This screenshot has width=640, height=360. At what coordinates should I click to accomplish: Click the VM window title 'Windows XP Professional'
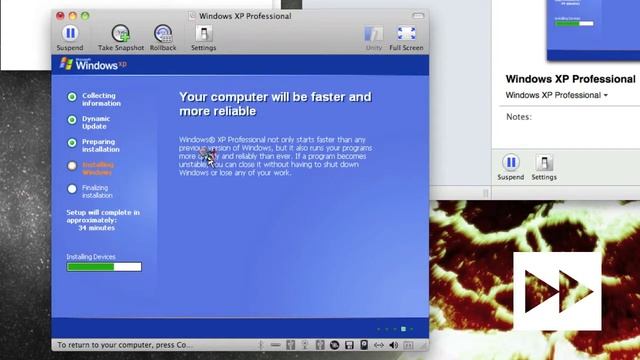(245, 16)
